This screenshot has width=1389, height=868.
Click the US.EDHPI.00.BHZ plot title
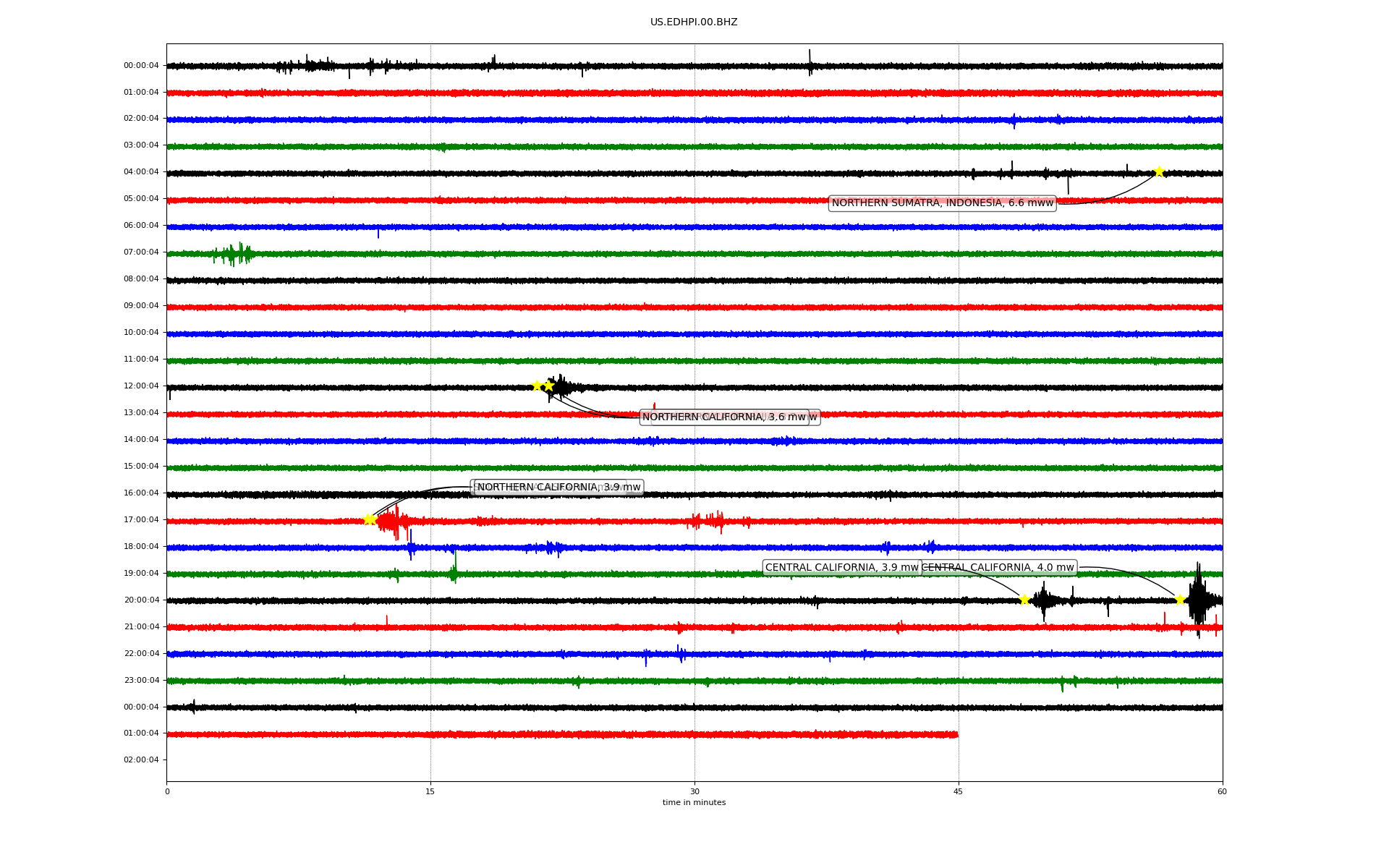[x=694, y=22]
